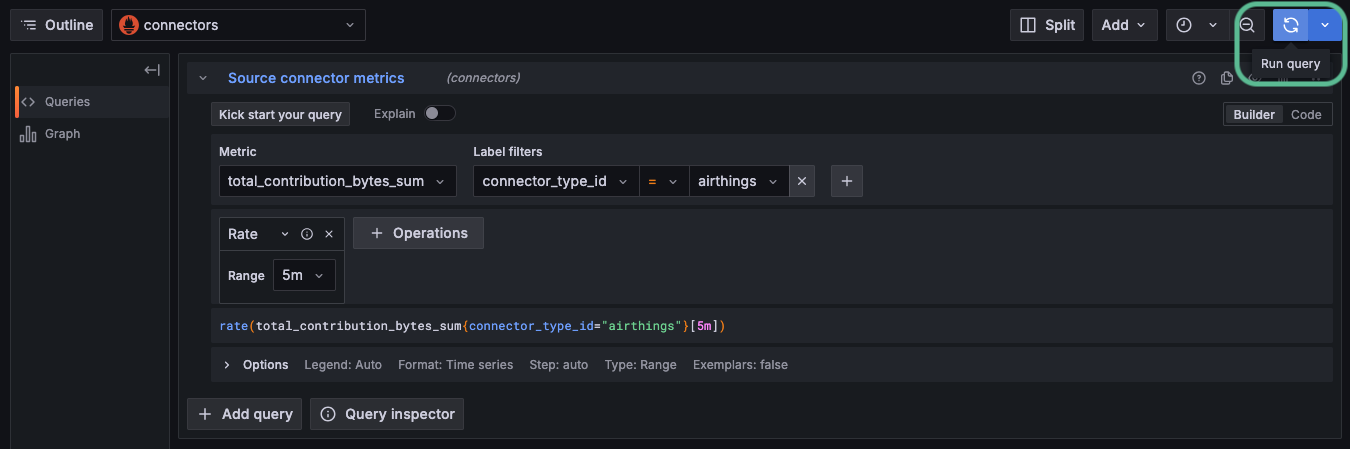Screen dimensions: 1350x449
Task: Click Kick start your query button
Action: (x=280, y=115)
